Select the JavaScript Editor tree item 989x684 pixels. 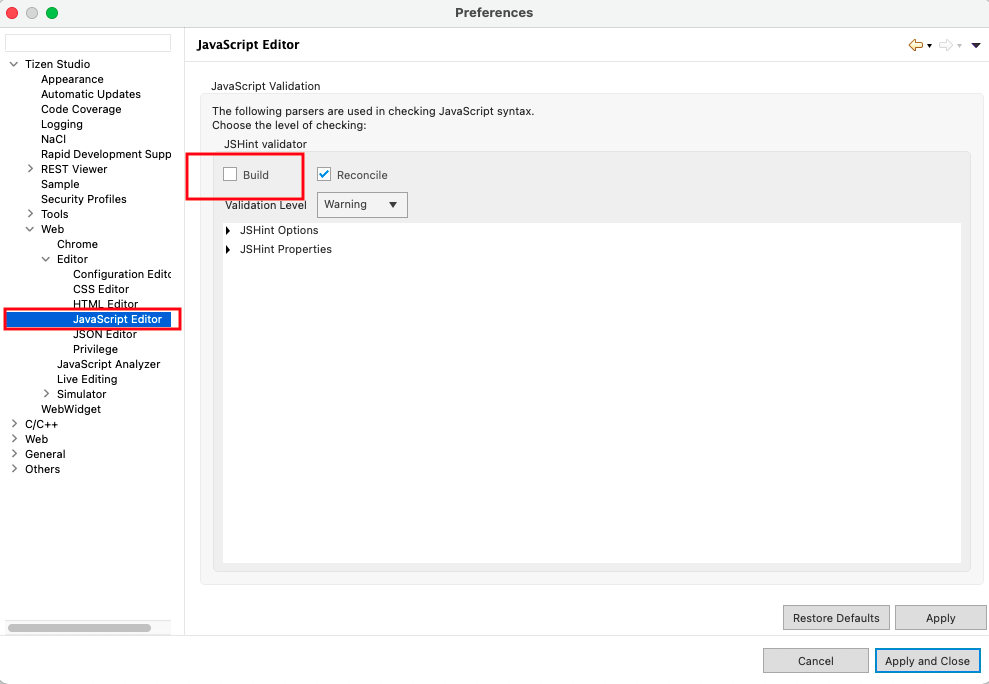click(117, 319)
